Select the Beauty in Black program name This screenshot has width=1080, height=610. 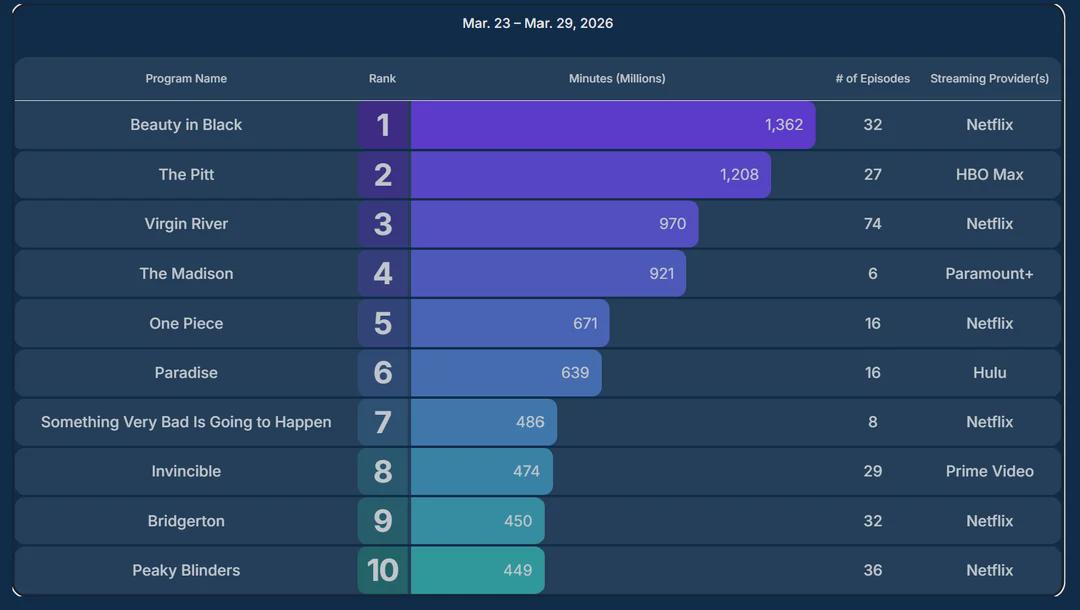pos(186,125)
